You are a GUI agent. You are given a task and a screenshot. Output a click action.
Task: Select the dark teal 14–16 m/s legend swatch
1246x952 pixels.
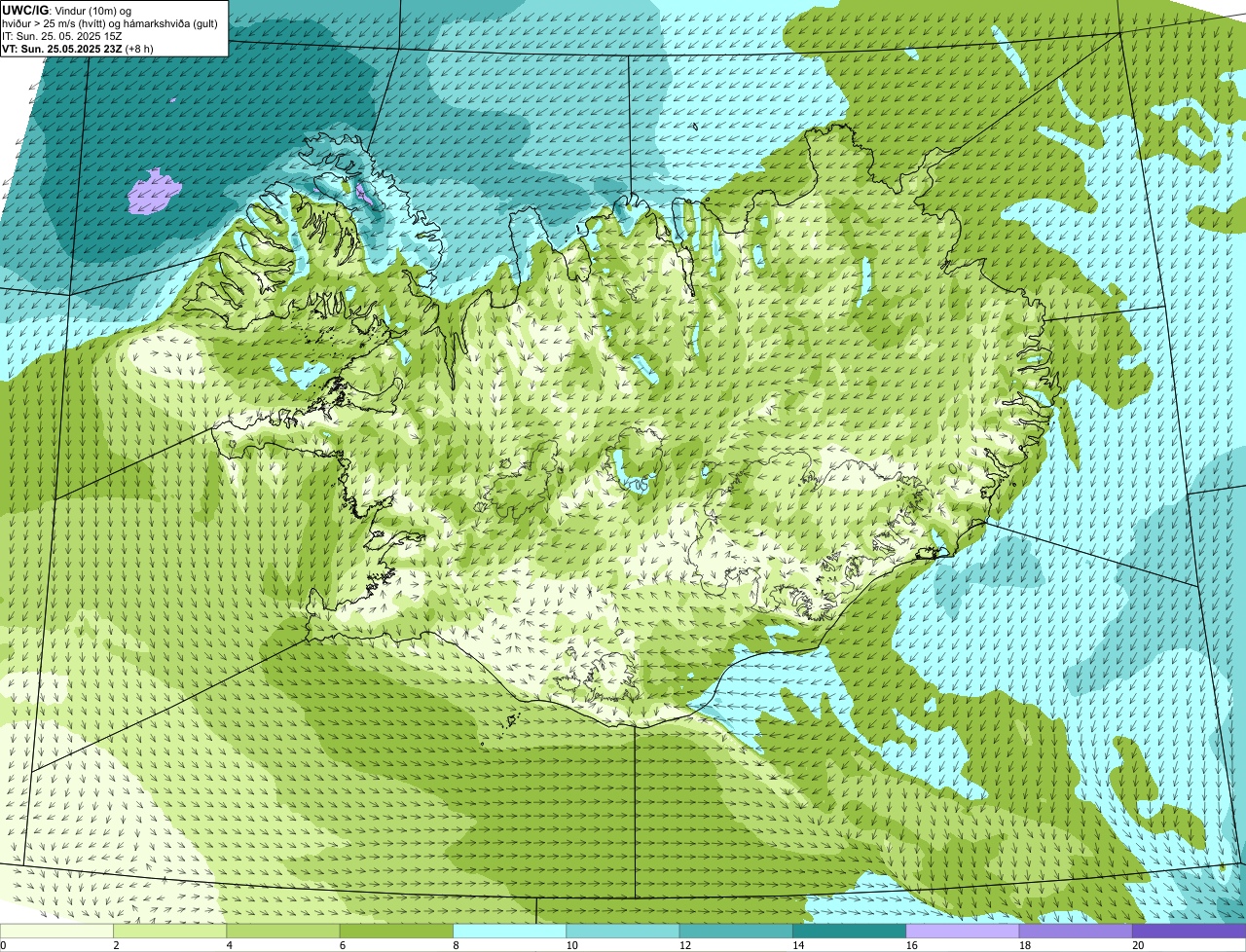(849, 931)
